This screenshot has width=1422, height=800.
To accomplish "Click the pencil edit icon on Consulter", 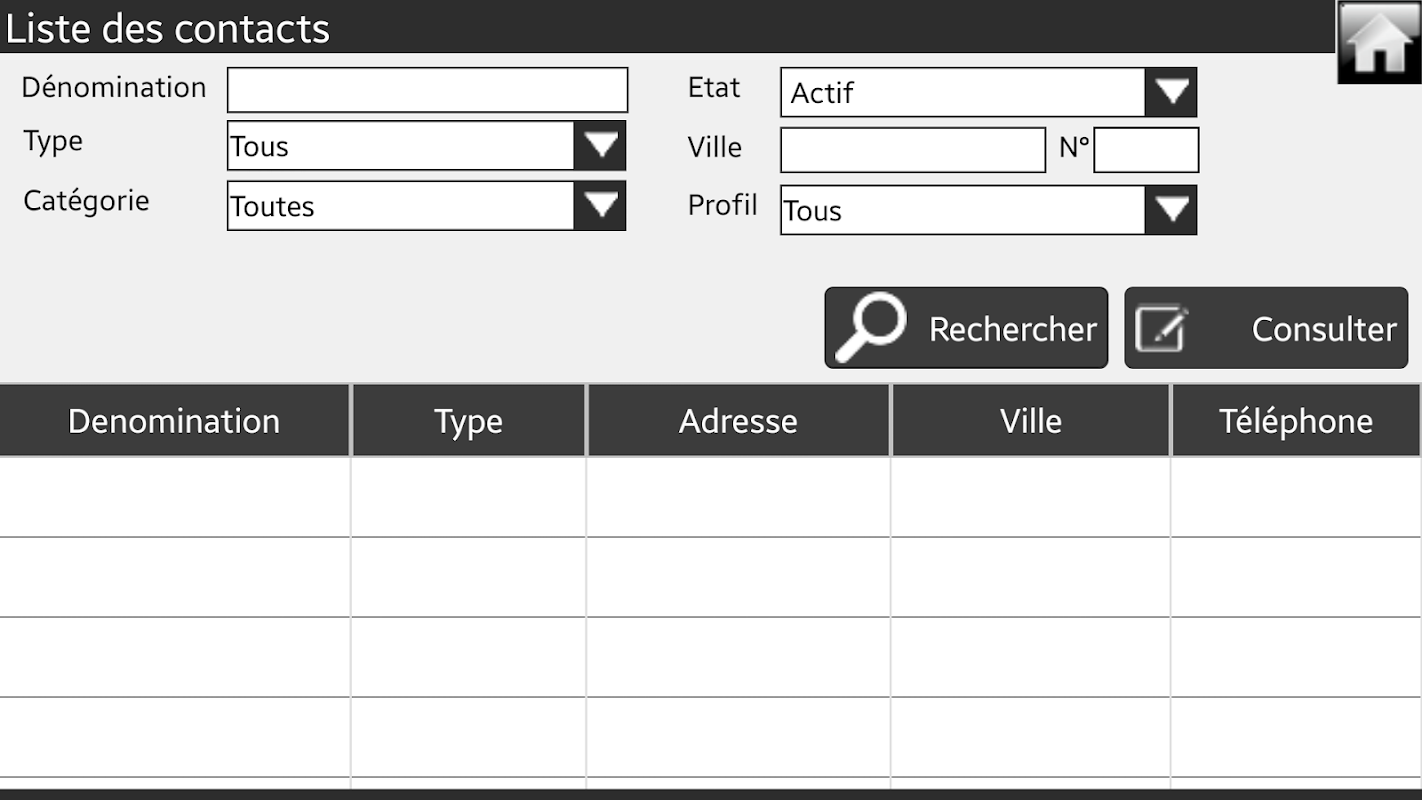I will click(x=1160, y=329).
